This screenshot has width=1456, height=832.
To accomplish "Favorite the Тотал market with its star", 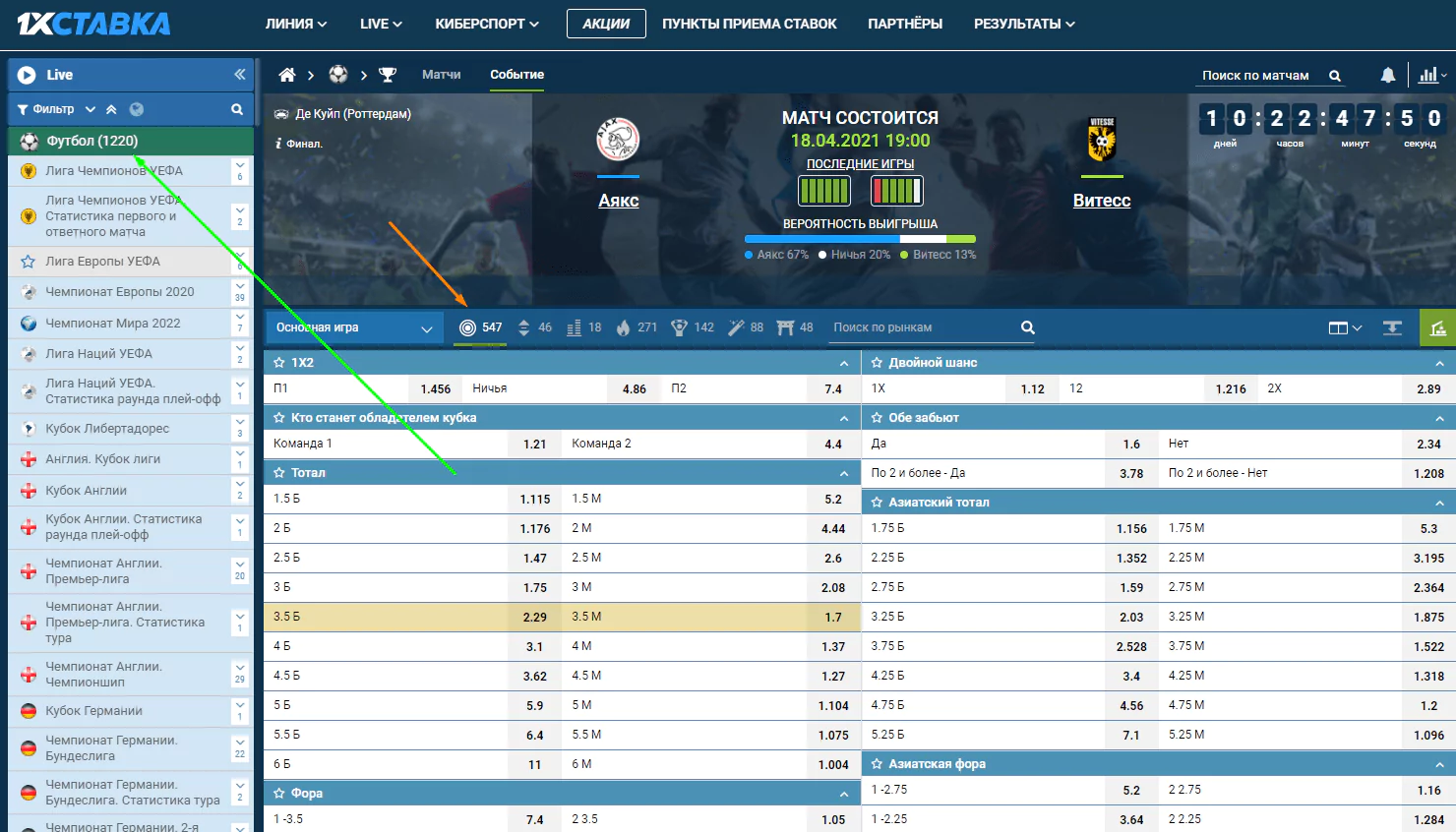I will tap(279, 473).
